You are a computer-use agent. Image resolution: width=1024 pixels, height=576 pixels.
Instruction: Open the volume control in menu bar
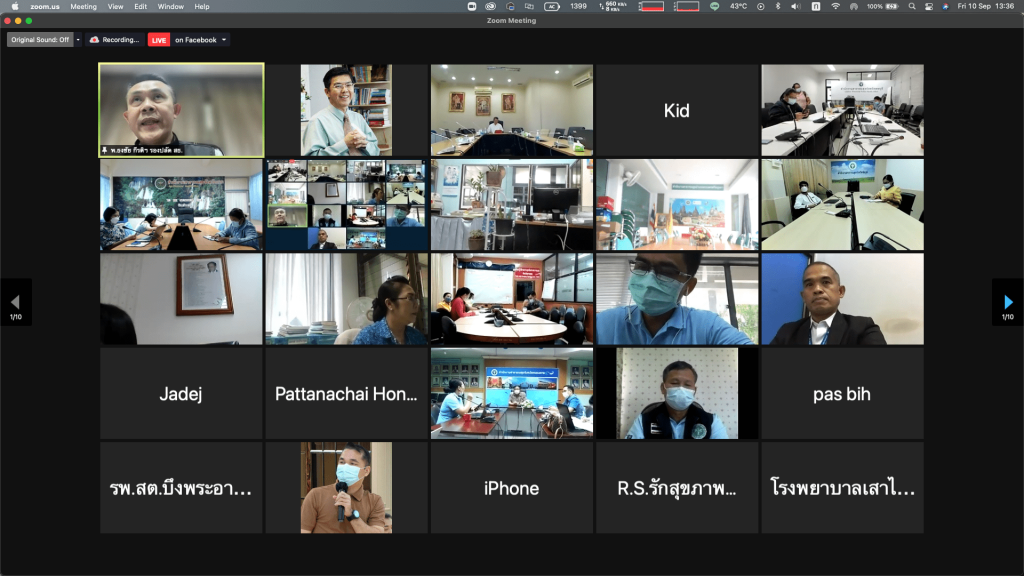click(x=796, y=6)
